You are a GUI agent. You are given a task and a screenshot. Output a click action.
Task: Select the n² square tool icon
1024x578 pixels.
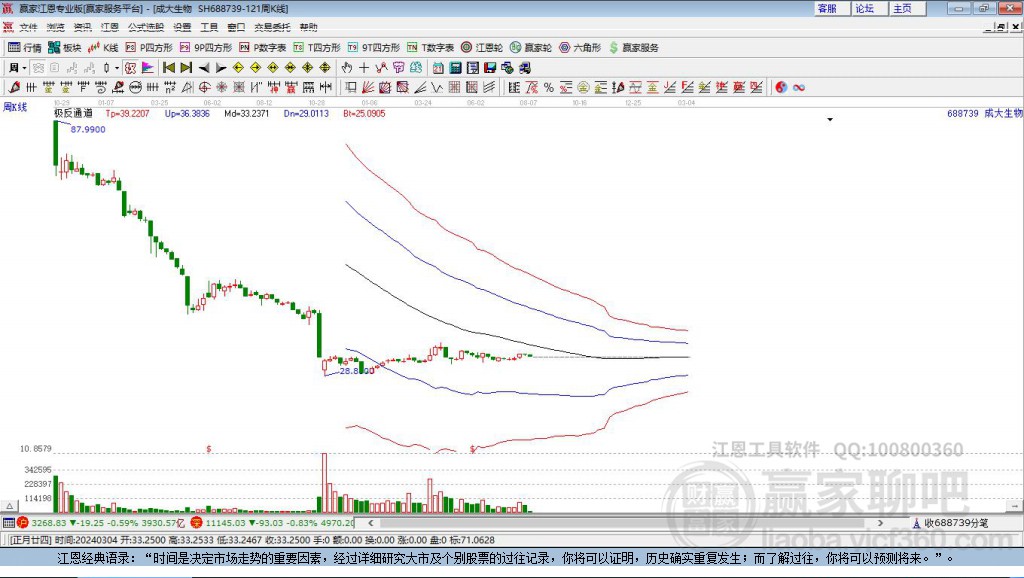point(170,87)
